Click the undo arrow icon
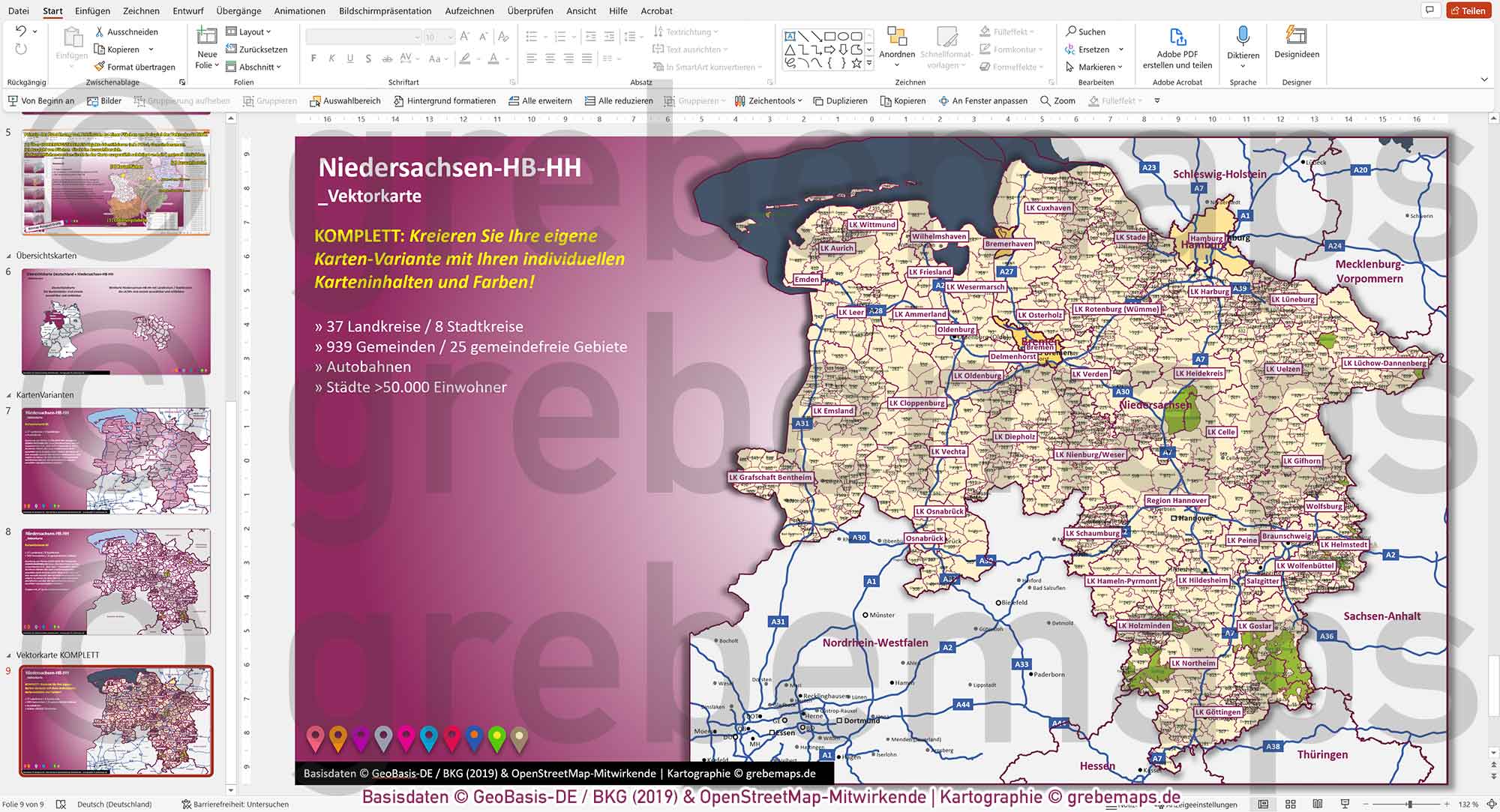The height and width of the screenshot is (812, 1500). click(x=21, y=31)
